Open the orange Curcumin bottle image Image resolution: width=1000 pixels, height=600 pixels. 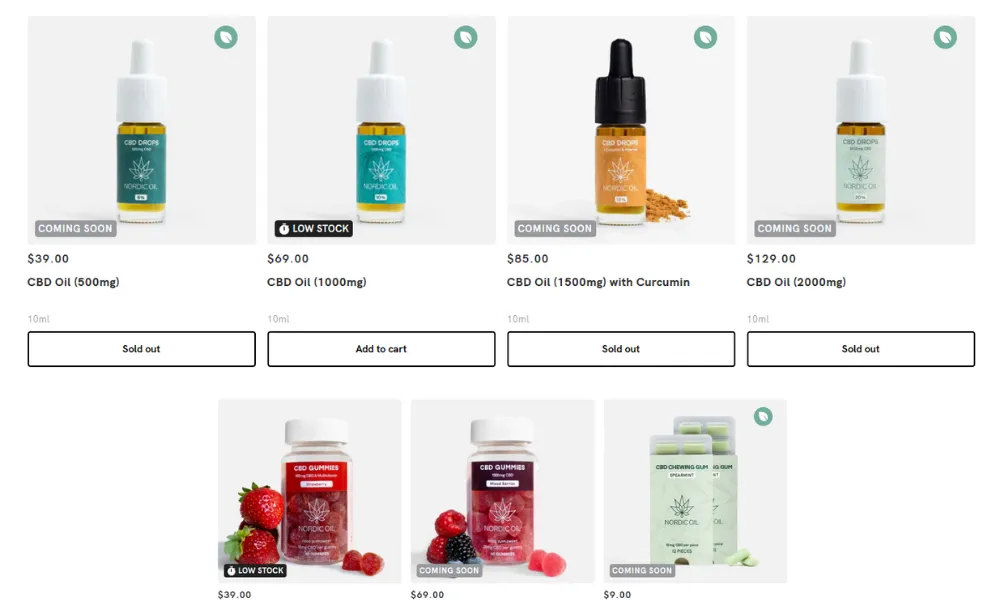pyautogui.click(x=621, y=130)
